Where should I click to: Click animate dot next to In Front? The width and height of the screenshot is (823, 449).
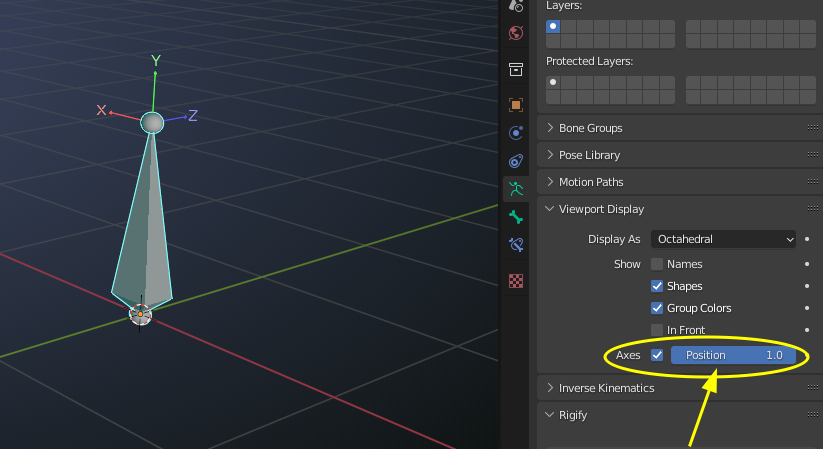click(x=807, y=330)
